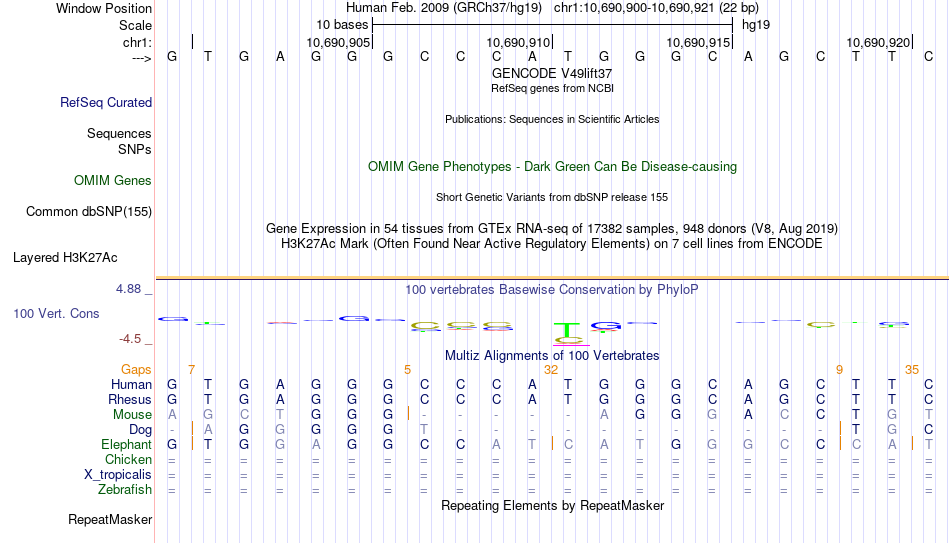
Task: Click the 10,690,905 position marker
Action: coord(338,42)
